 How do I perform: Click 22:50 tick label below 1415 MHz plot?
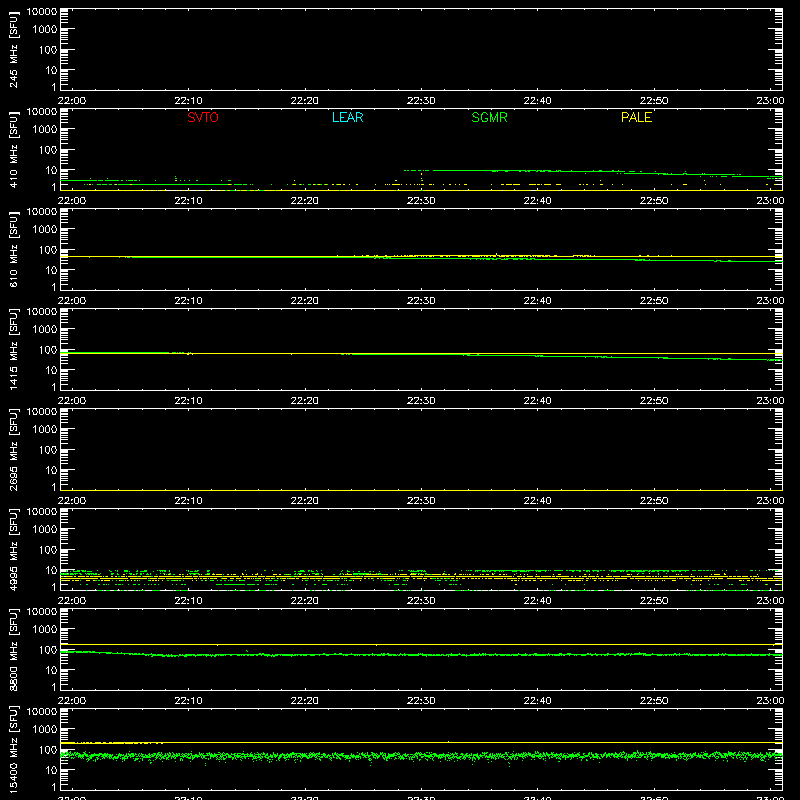point(654,401)
